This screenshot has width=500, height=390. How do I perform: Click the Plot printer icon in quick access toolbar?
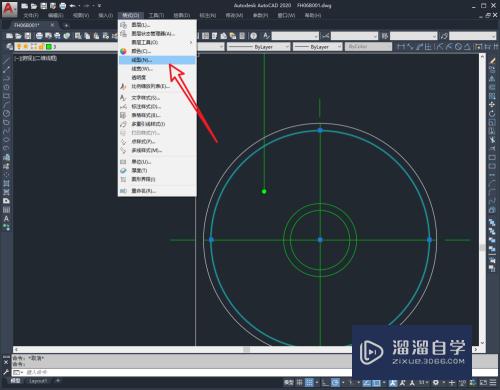click(x=63, y=6)
